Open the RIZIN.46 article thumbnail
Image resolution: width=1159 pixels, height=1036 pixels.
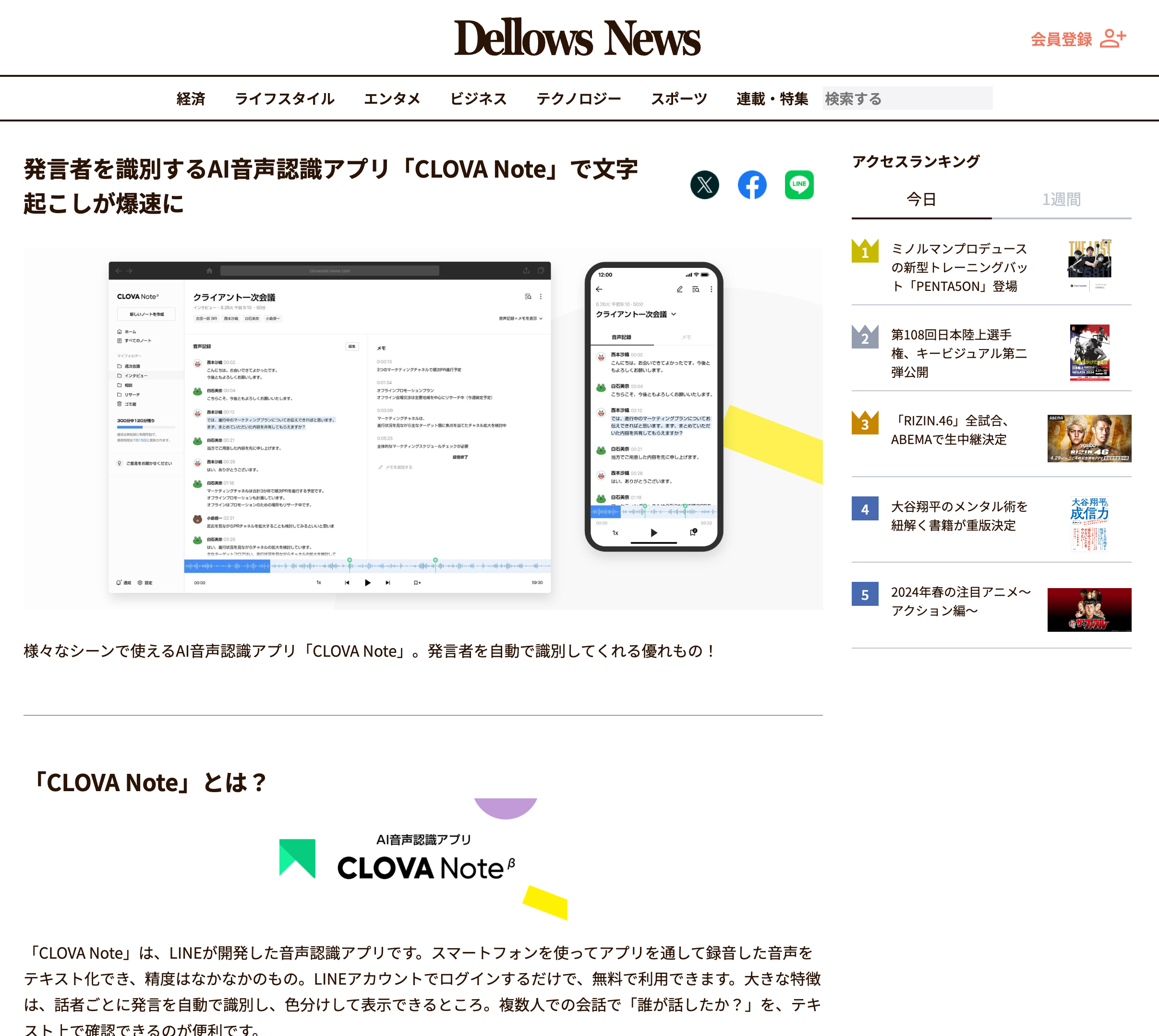[1088, 438]
